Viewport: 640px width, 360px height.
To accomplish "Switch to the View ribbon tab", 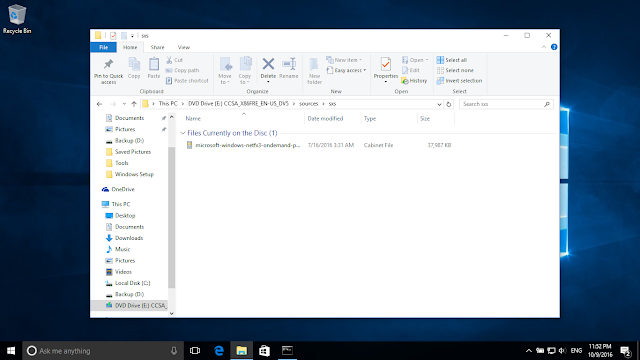I will 184,47.
